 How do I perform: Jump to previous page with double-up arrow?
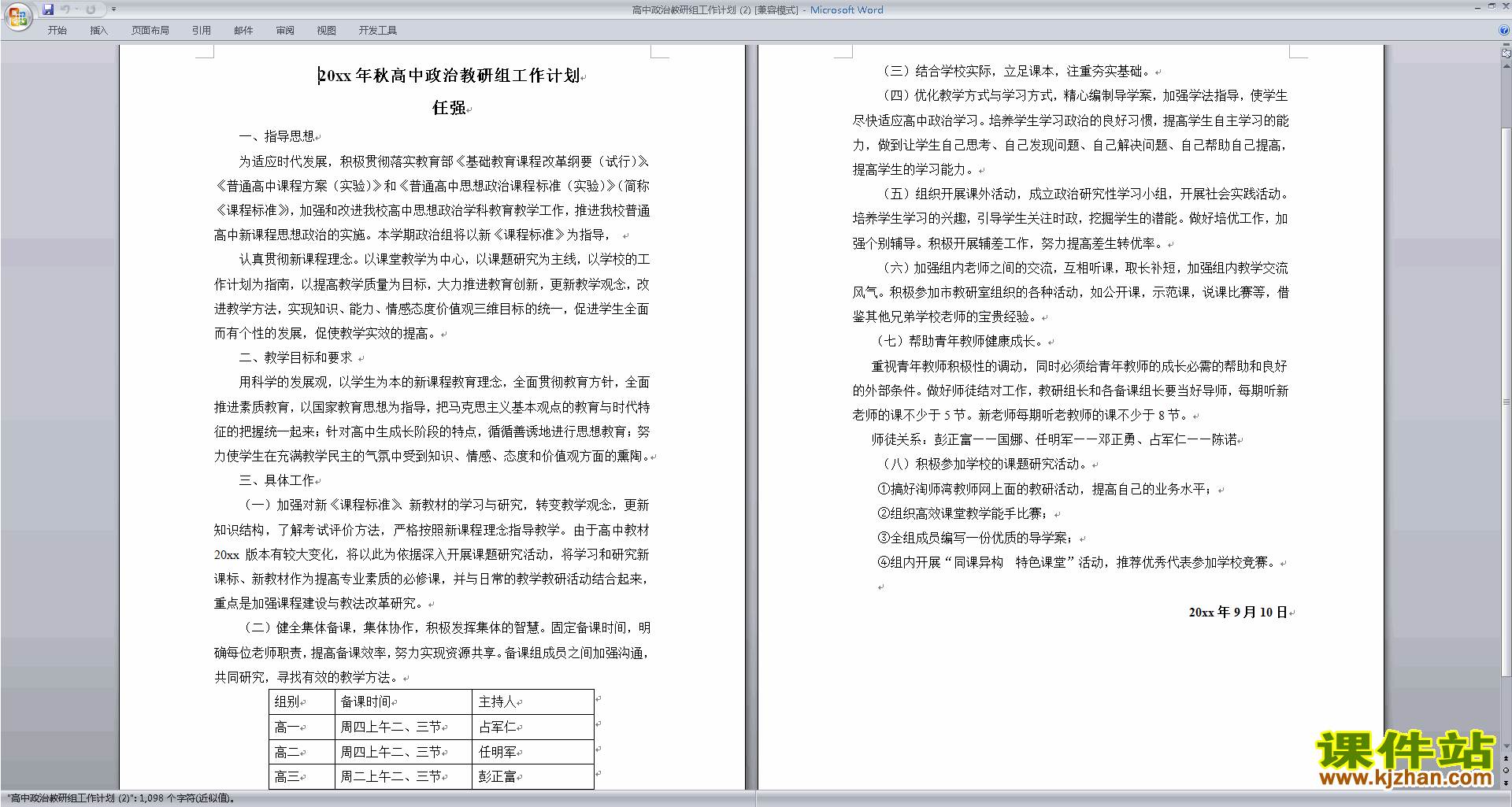pos(1506,759)
